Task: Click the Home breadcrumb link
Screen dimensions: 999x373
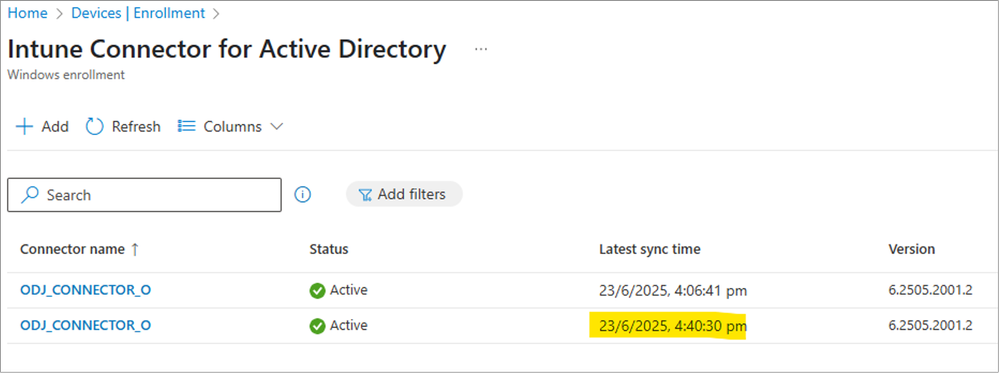Action: [27, 13]
